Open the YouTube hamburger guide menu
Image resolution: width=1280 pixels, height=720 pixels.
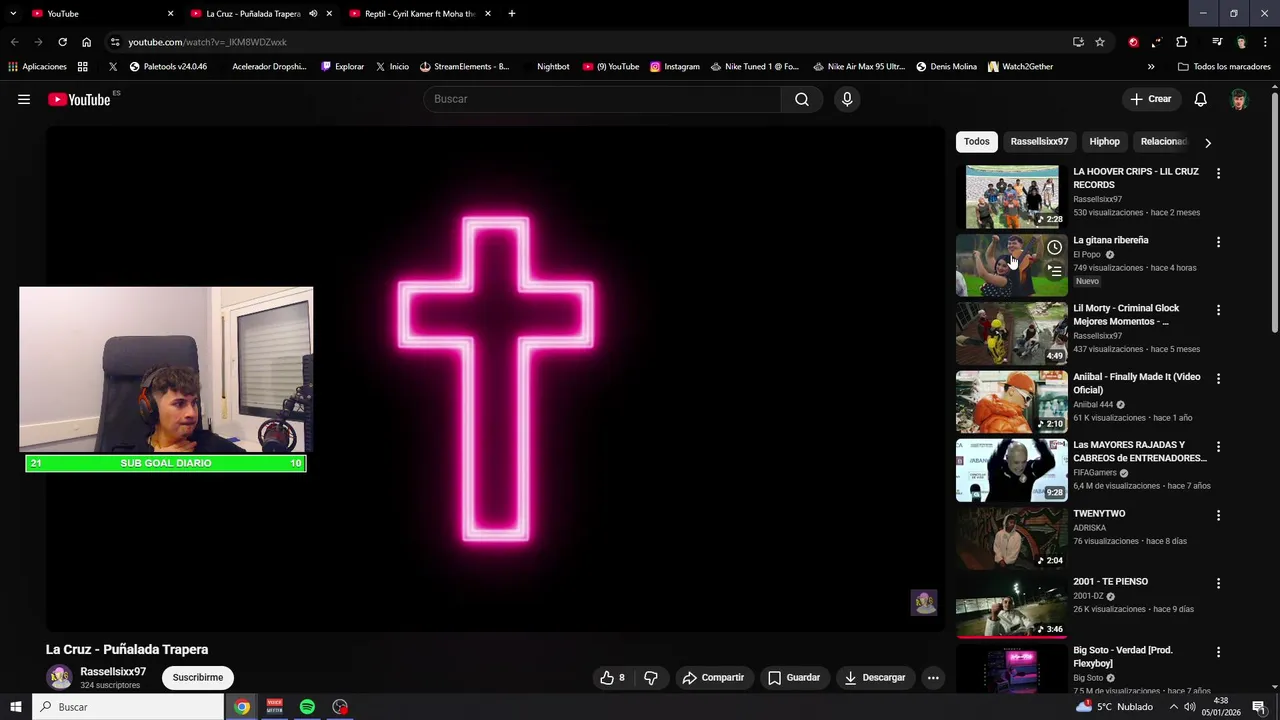coord(24,99)
